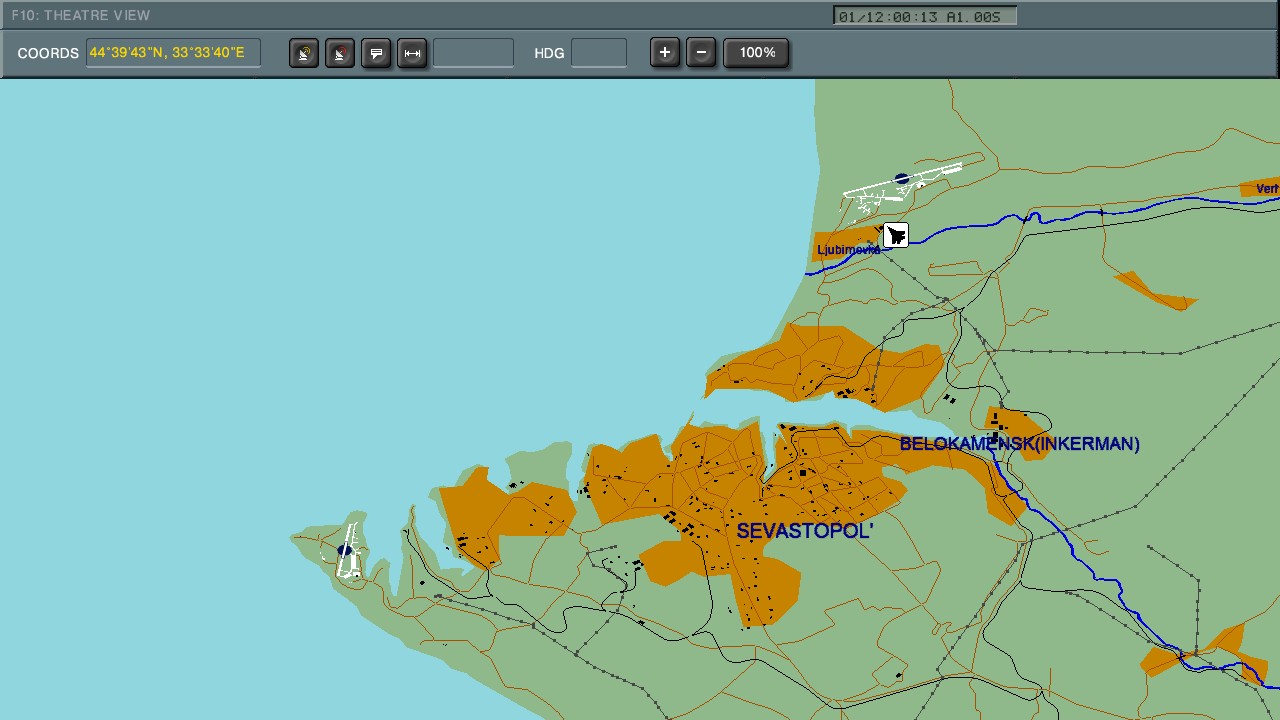
Task: Click the zoom in plus button
Action: 664,52
